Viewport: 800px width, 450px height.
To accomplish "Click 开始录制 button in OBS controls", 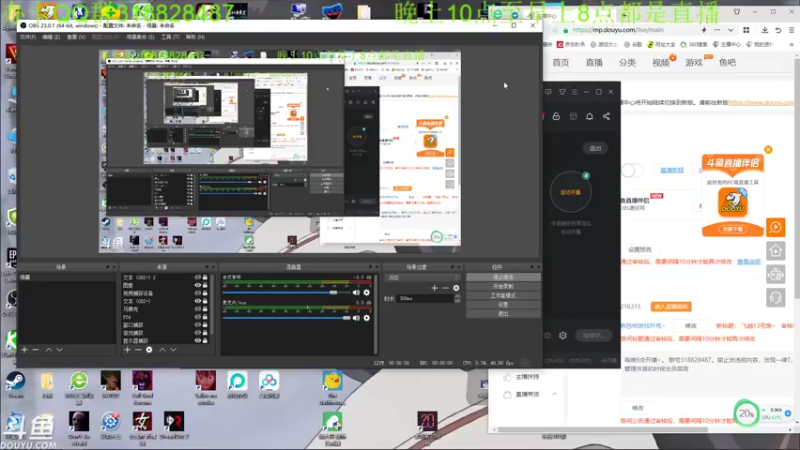I will [x=503, y=286].
